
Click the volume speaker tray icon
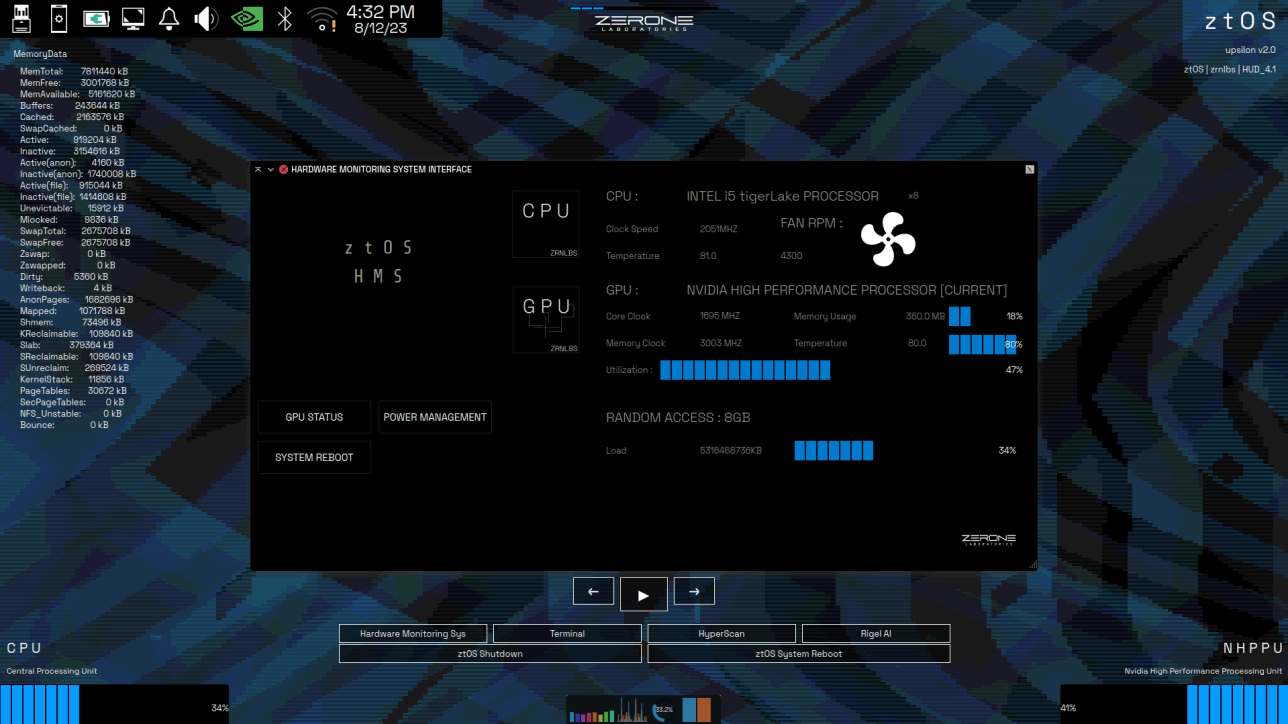[206, 18]
